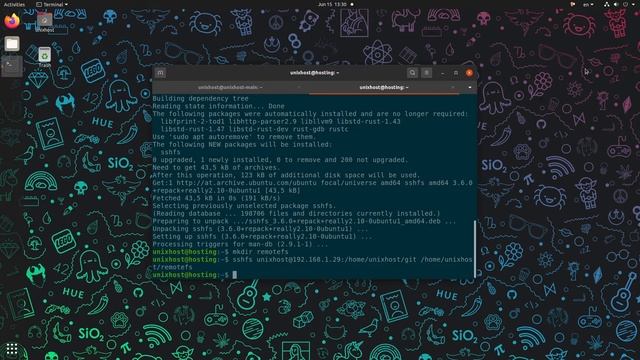
Task: Open the system menu arrow in top bar
Action: coord(633,4)
